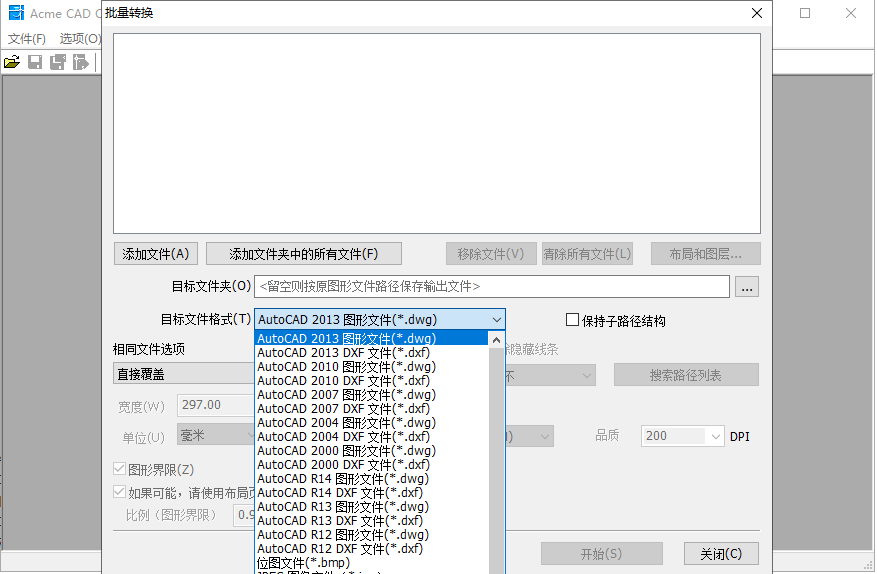The width and height of the screenshot is (877, 574).
Task: Close the batch convert dialog with X
Action: pyautogui.click(x=757, y=13)
